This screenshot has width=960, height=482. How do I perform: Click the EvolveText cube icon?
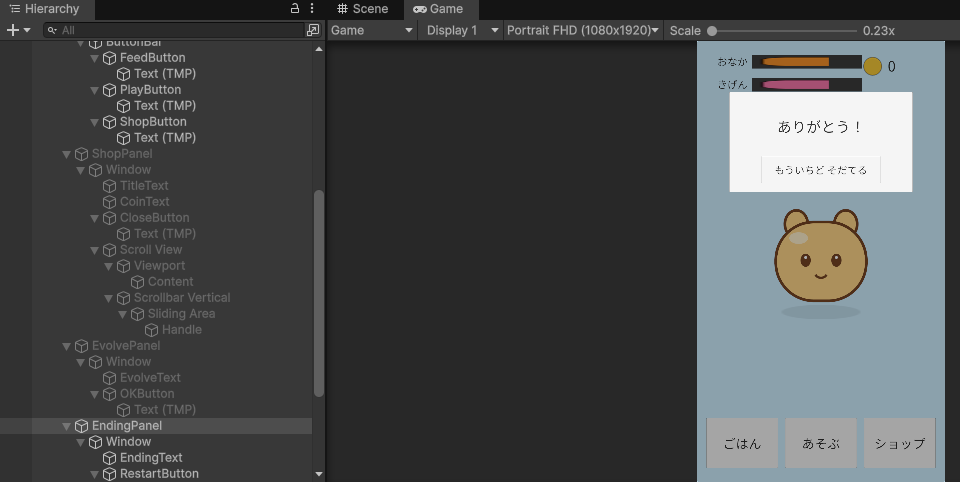click(x=109, y=378)
